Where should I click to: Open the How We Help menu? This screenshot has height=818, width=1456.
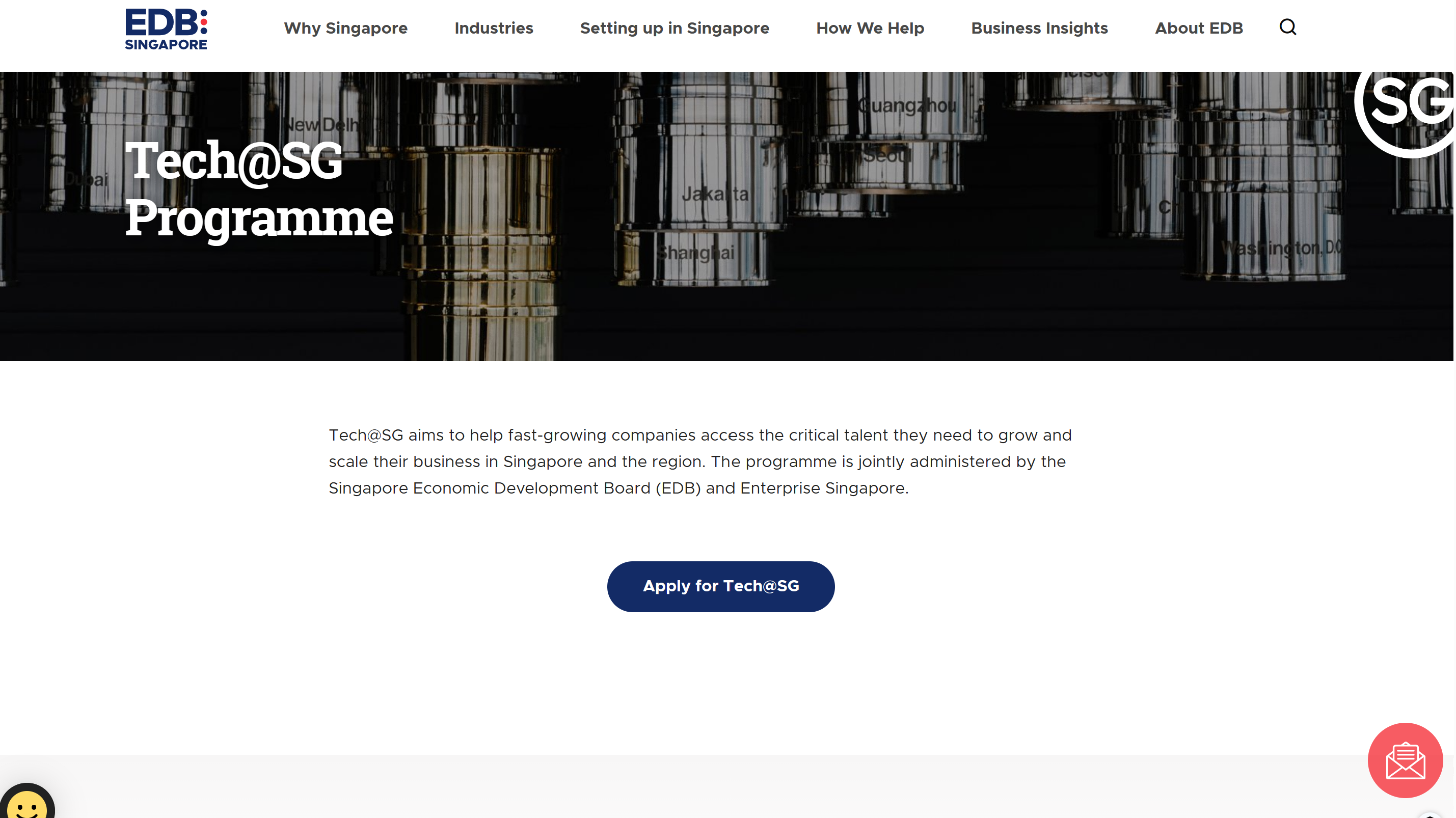coord(870,28)
